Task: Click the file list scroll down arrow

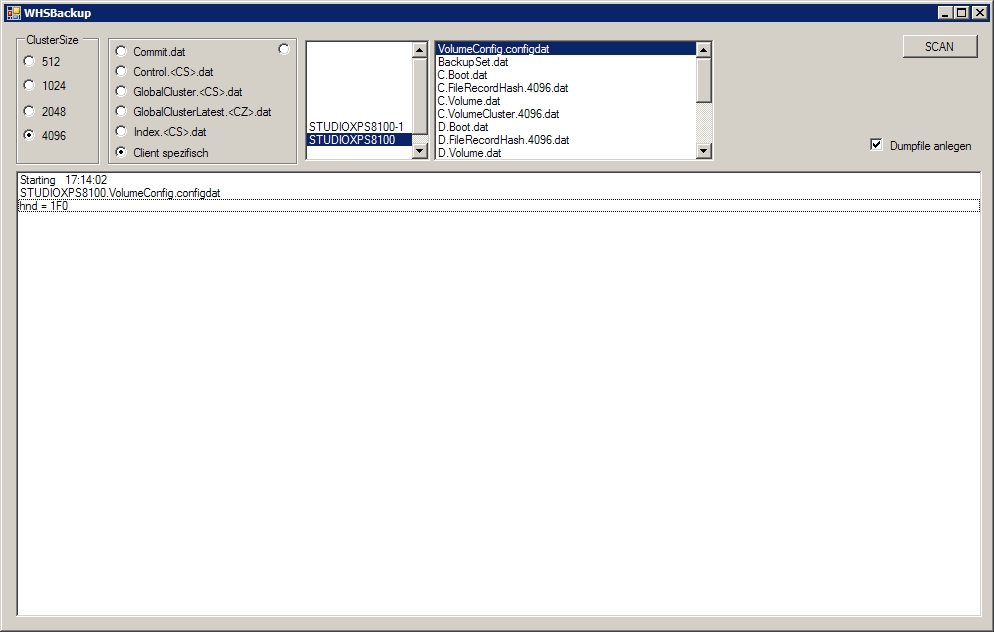Action: [x=704, y=151]
